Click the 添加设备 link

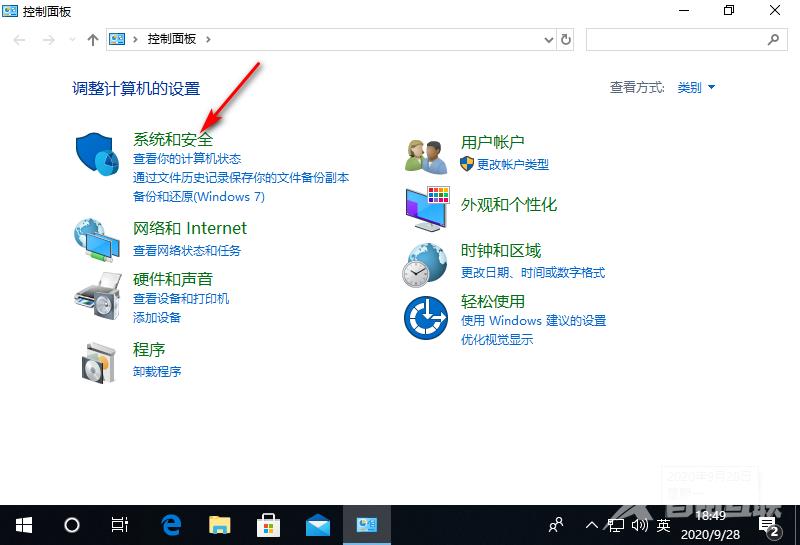click(x=157, y=317)
